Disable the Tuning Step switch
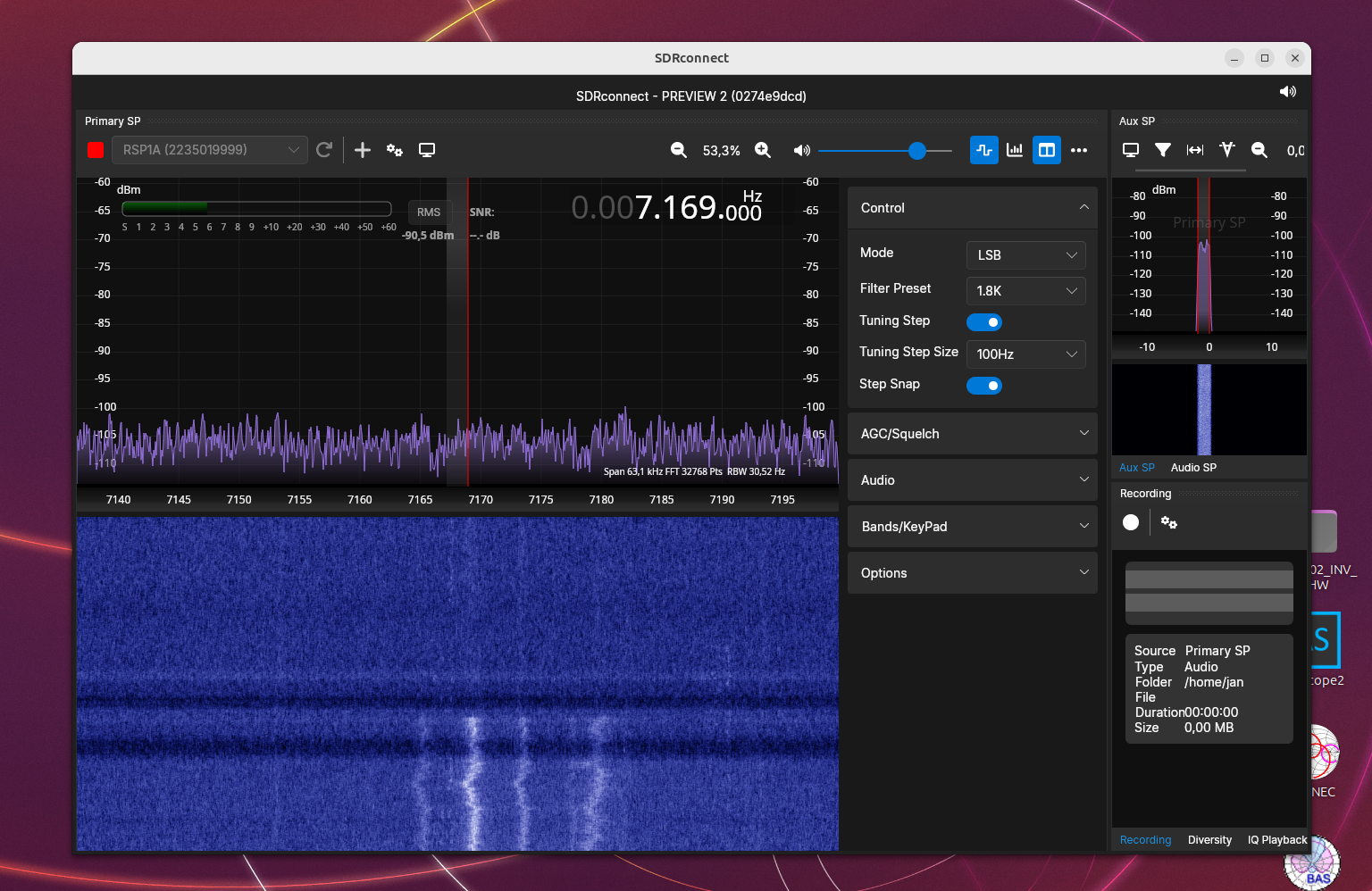The image size is (1372, 891). pos(984,322)
